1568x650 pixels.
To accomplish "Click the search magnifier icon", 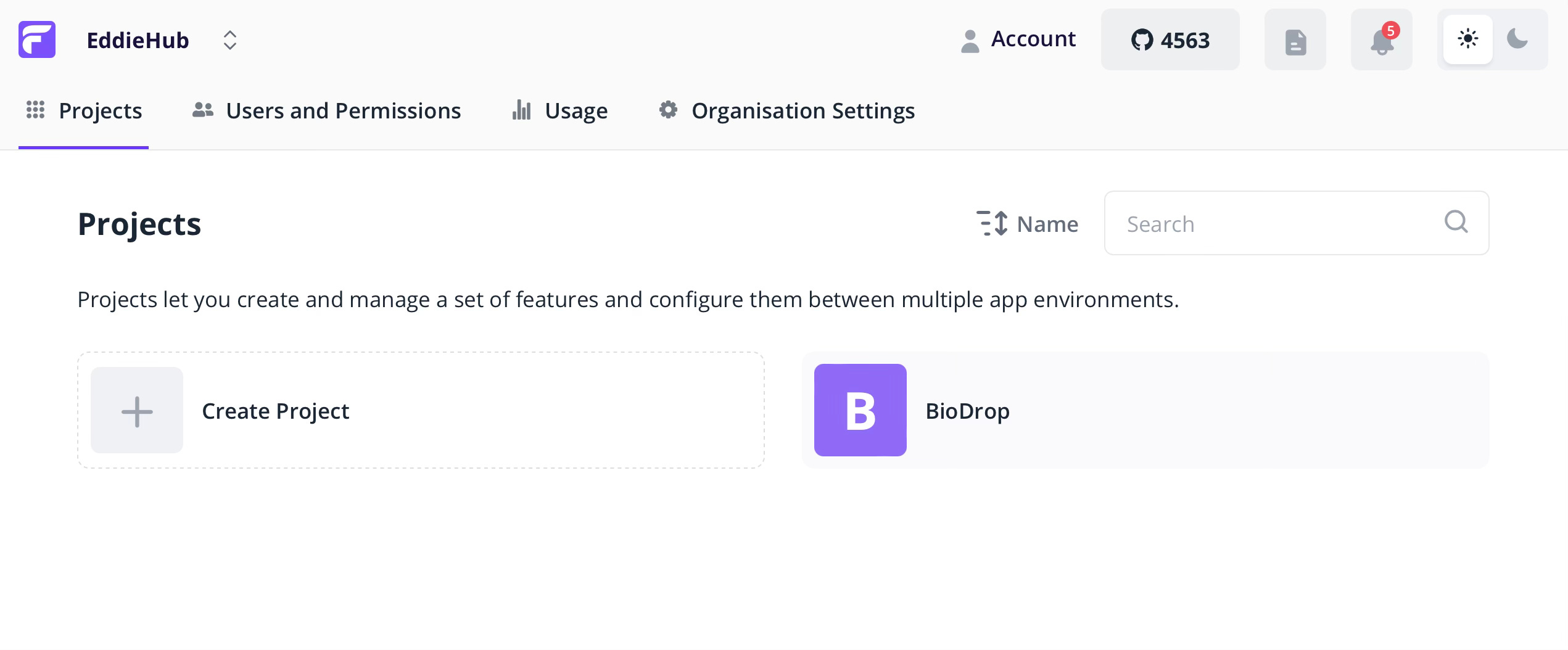I will [x=1456, y=221].
